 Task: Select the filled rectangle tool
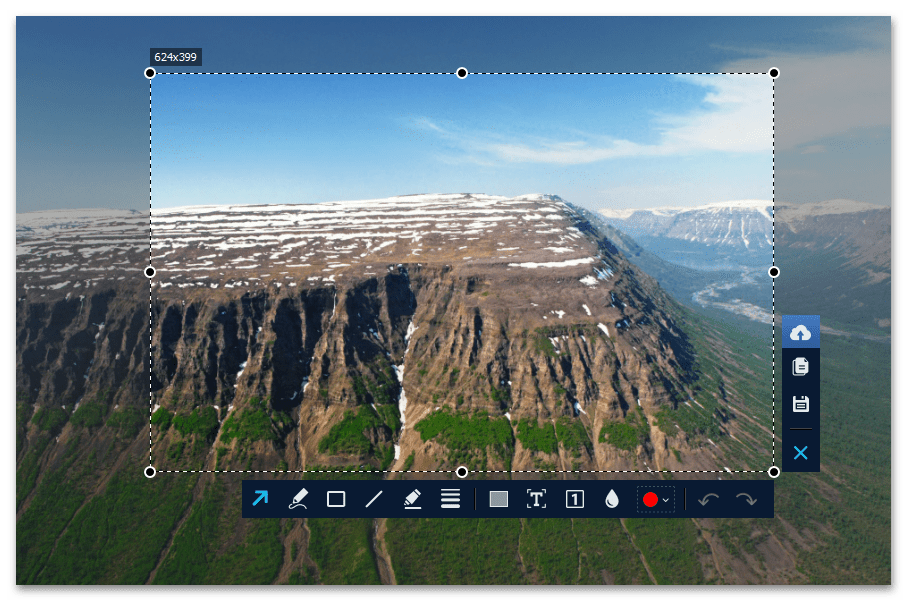[498, 499]
